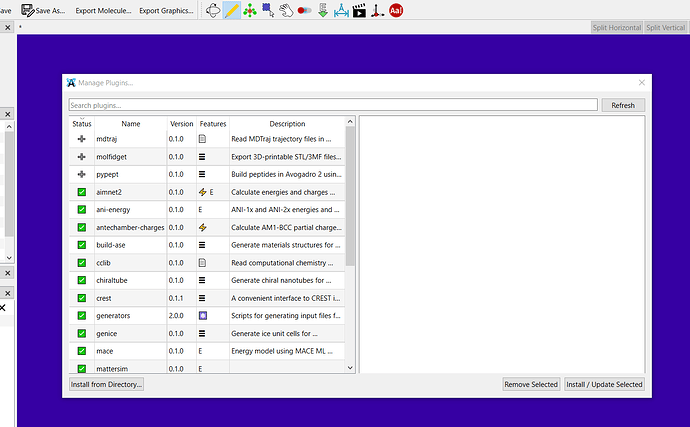Toggle the cclib installed checkbox
This screenshot has height=427, width=690.
pyautogui.click(x=82, y=263)
